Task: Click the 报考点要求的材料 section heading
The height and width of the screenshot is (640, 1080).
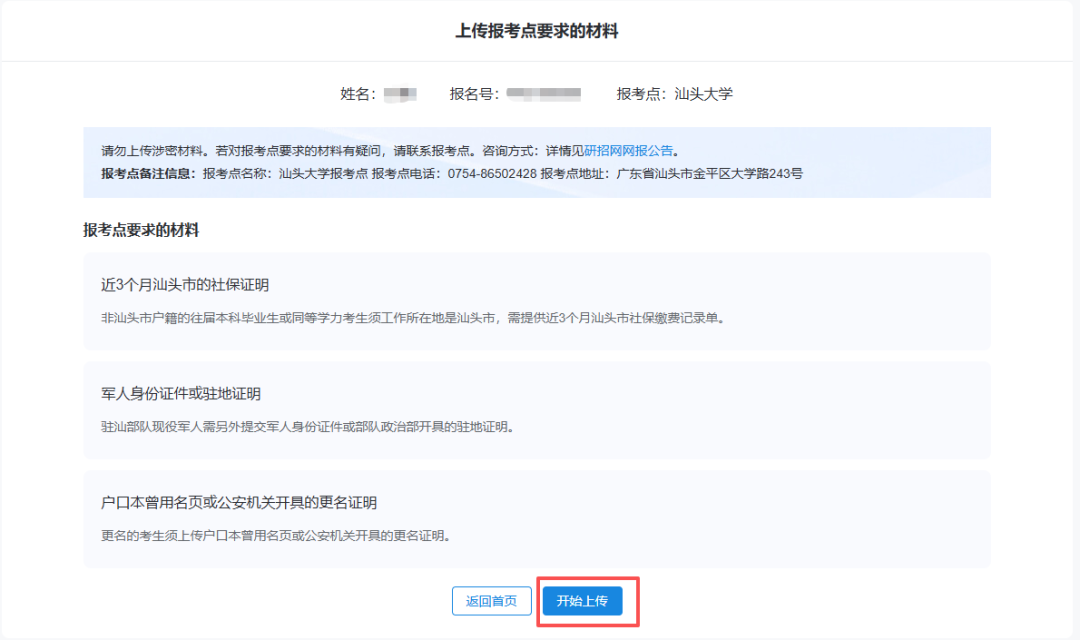Action: 141,230
